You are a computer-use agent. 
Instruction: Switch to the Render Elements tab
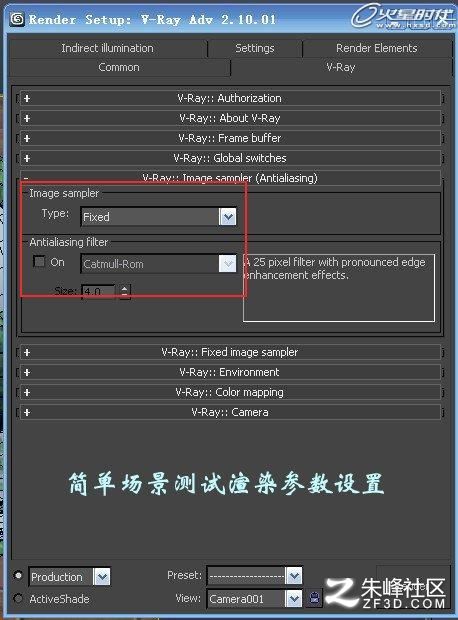click(x=377, y=48)
